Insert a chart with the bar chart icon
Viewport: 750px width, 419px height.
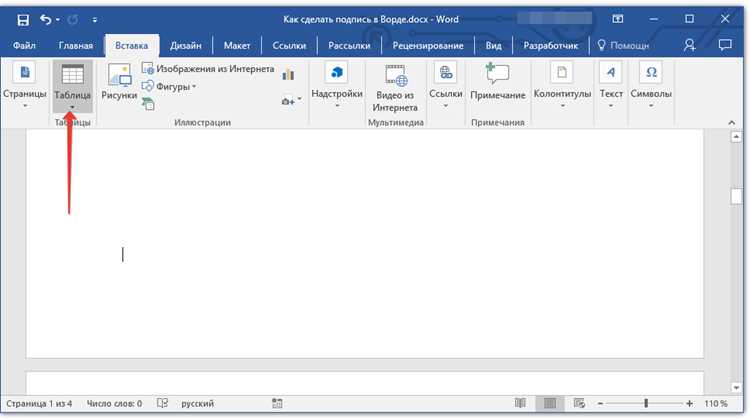pos(288,75)
